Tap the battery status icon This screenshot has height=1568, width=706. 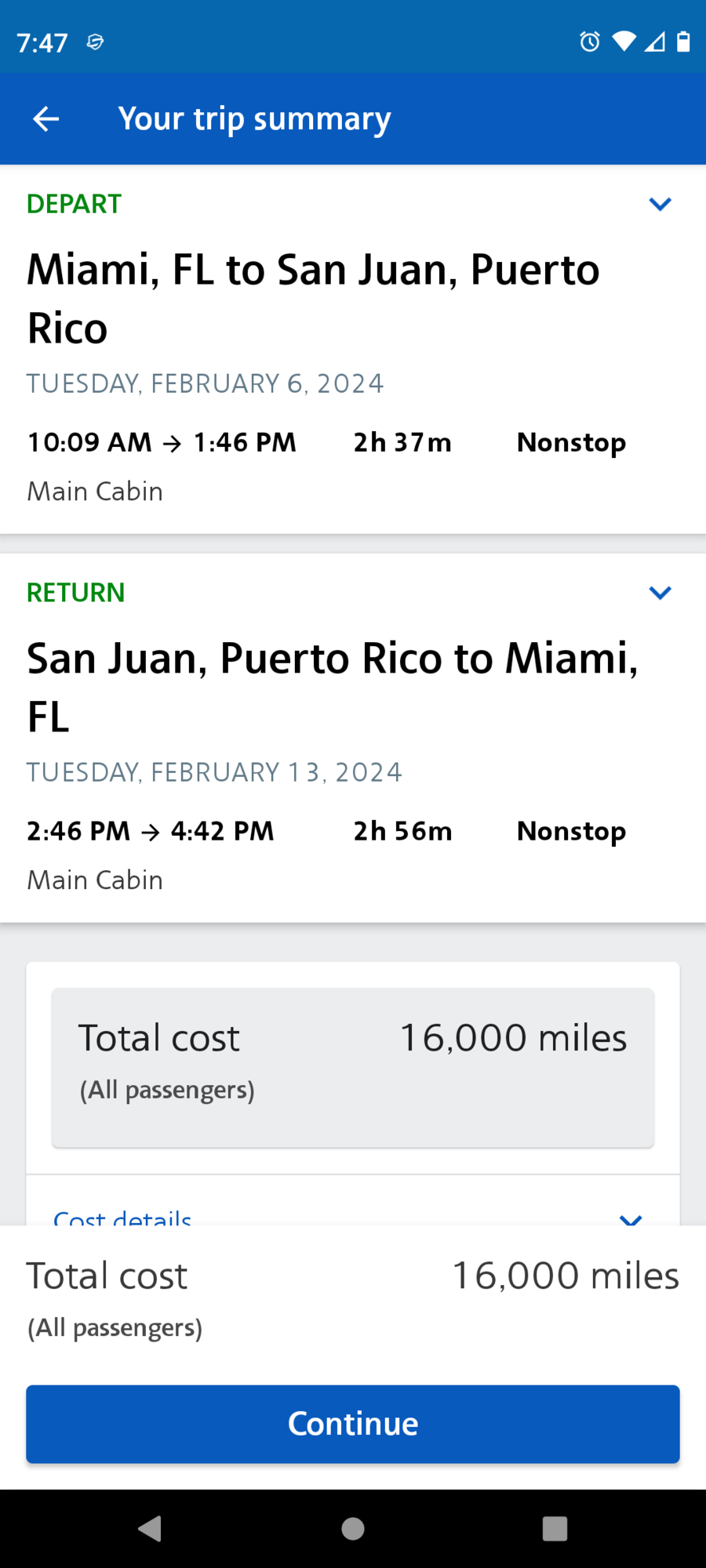(683, 41)
